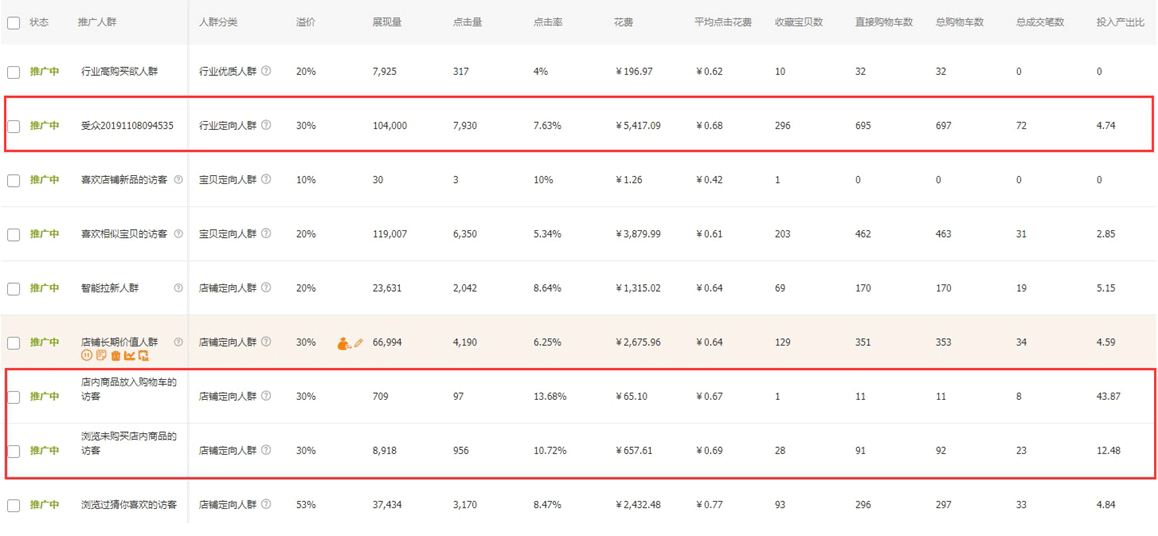
Task: Click the orange person icon in 溢价 column
Action: [344, 343]
